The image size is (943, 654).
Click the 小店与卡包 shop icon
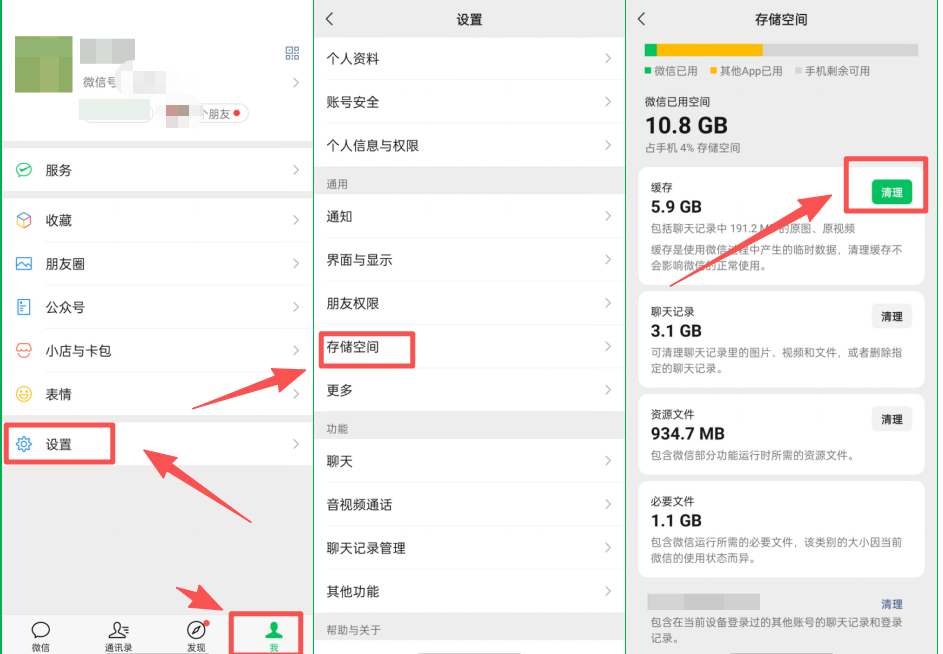pos(23,350)
